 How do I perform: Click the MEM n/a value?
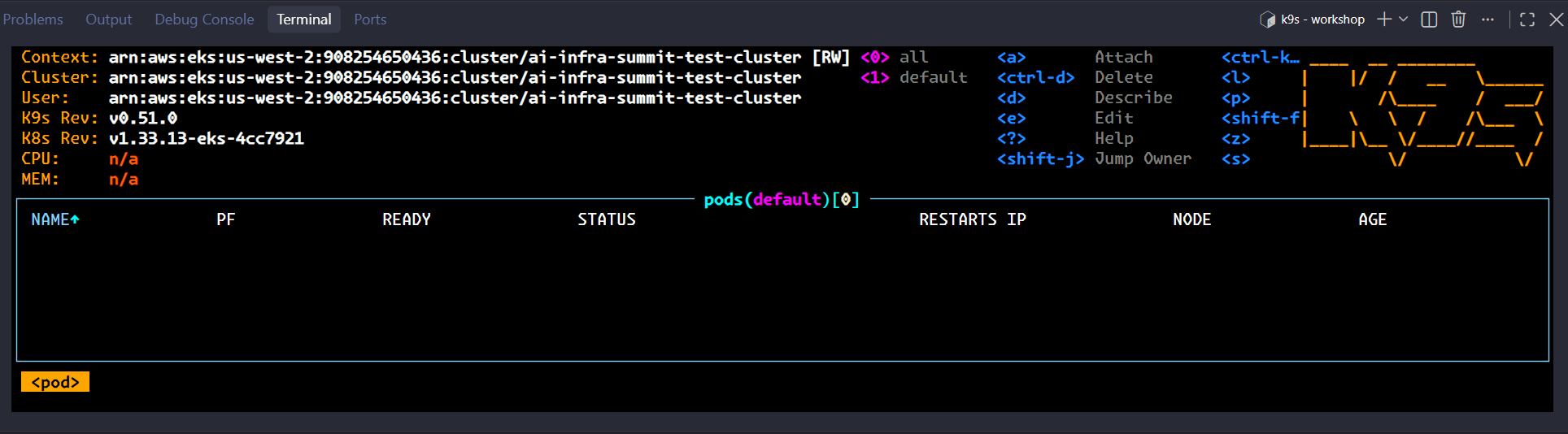(x=124, y=179)
